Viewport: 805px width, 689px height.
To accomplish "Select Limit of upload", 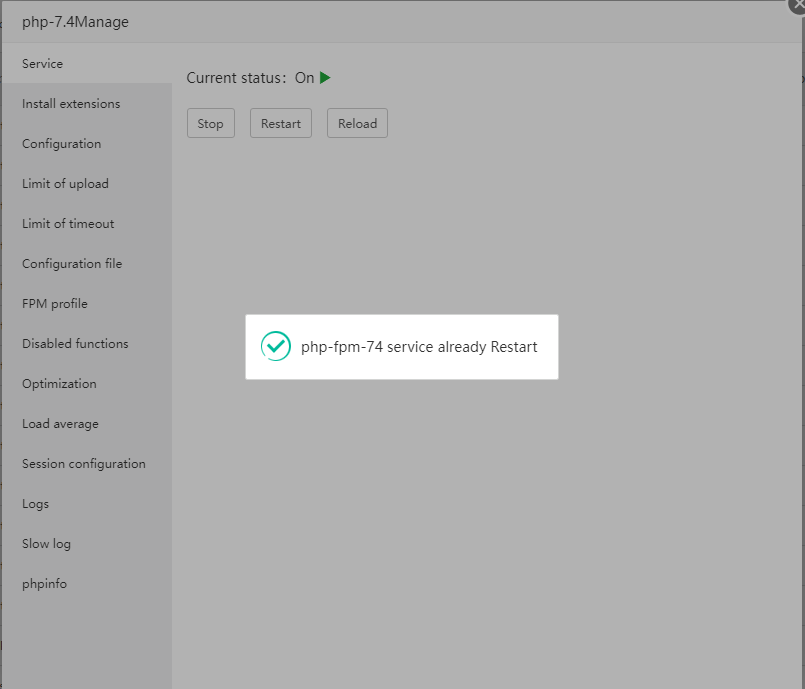I will [86, 184].
